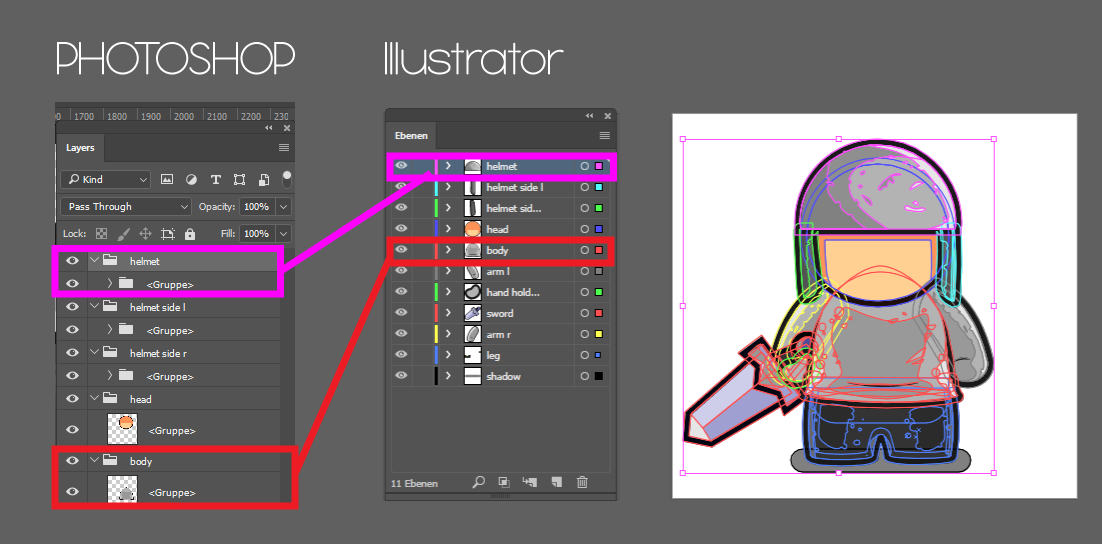Click the Fill 100% value field
The height and width of the screenshot is (544, 1102).
258,233
